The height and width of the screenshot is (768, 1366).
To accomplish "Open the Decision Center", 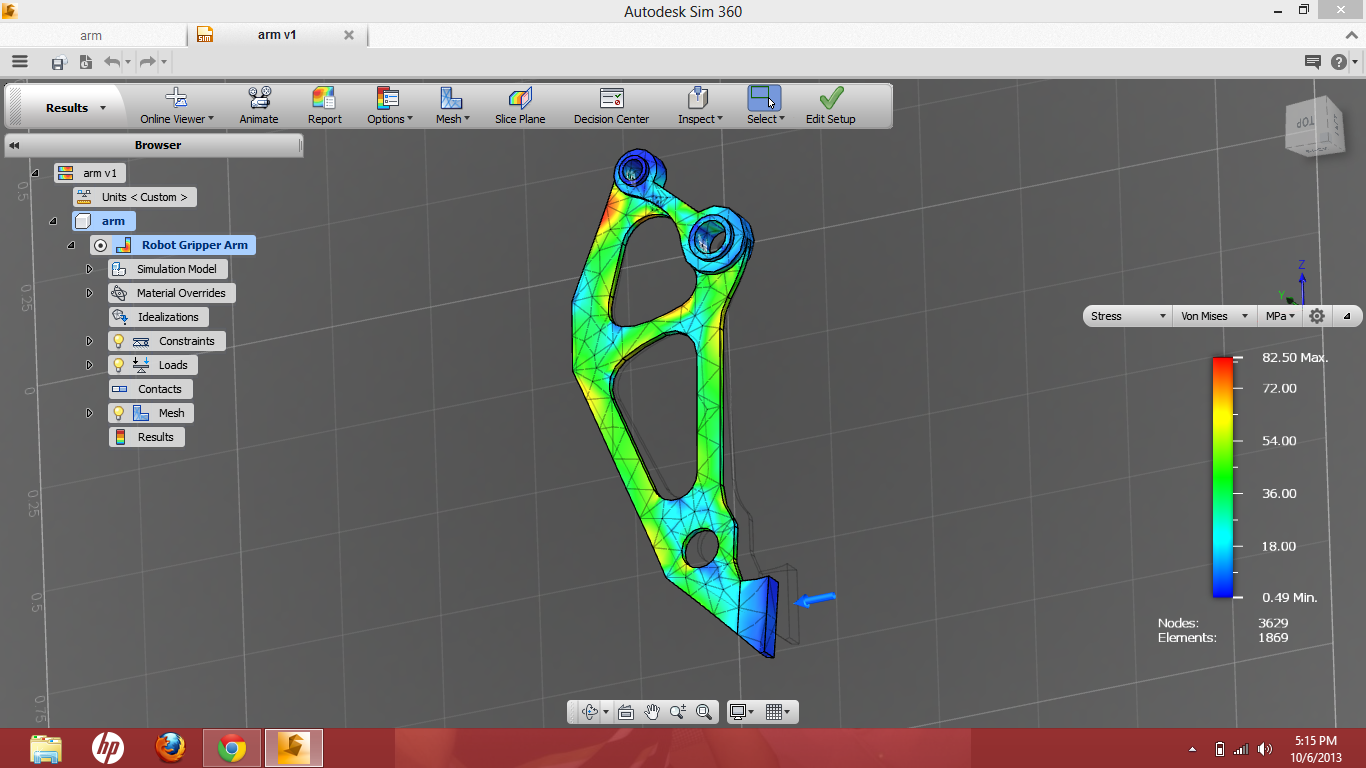I will (611, 106).
